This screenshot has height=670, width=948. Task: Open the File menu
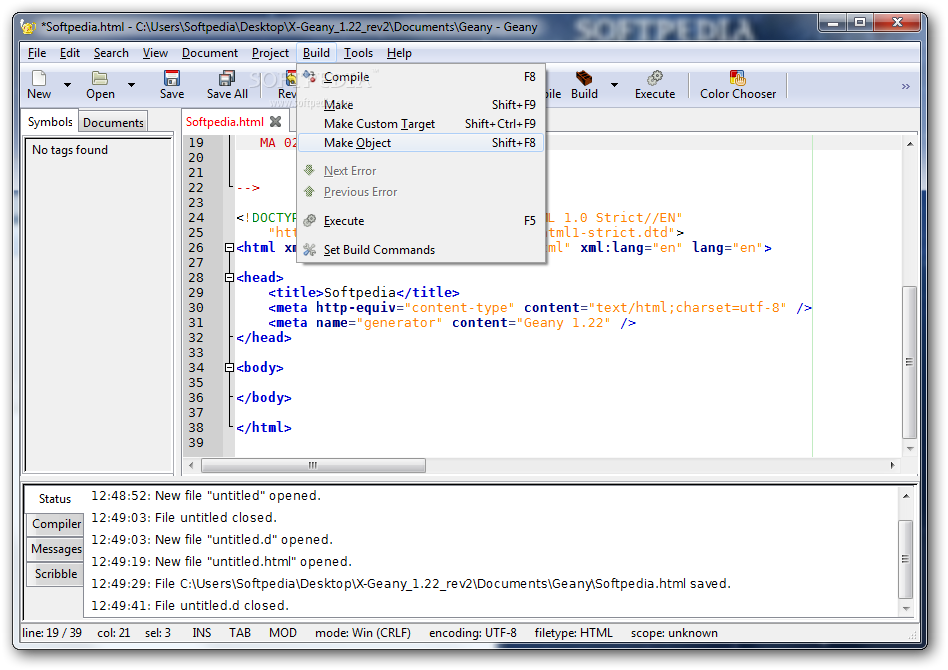tap(37, 53)
